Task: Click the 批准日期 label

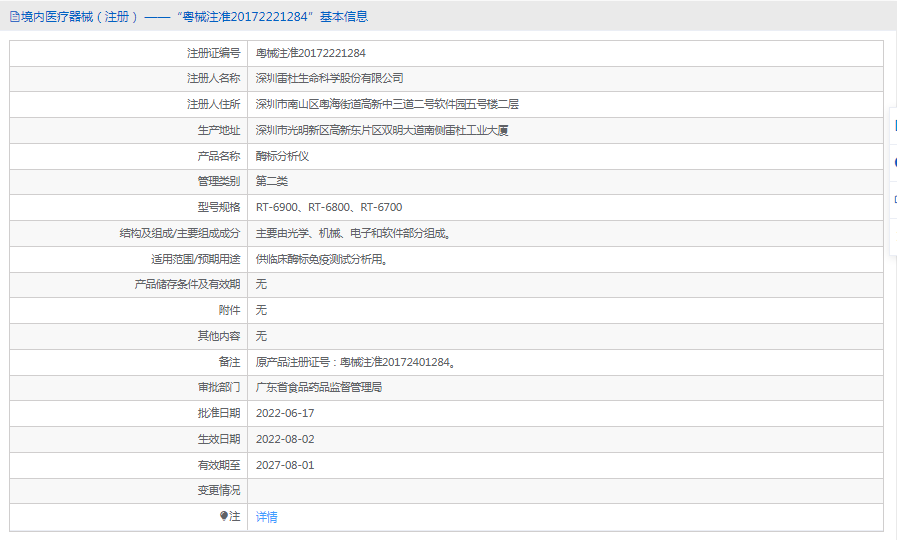Action: [x=219, y=413]
